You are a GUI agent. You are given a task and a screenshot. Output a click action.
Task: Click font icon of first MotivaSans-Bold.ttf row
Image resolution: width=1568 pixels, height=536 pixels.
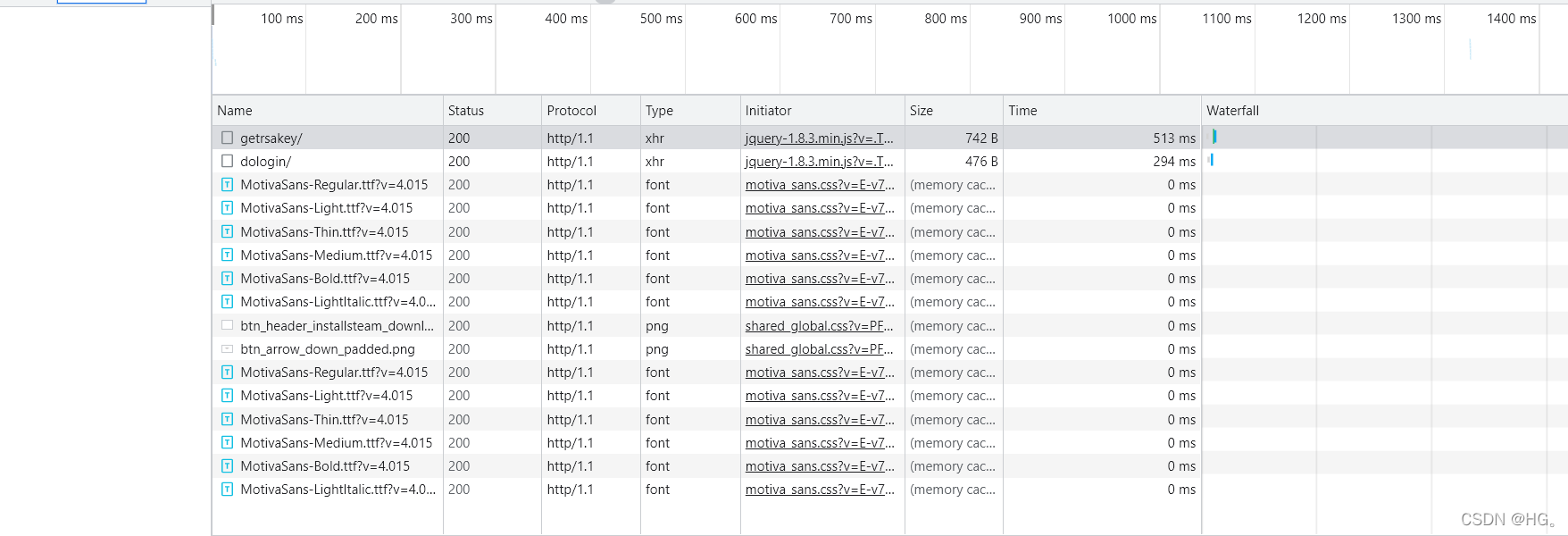click(227, 278)
